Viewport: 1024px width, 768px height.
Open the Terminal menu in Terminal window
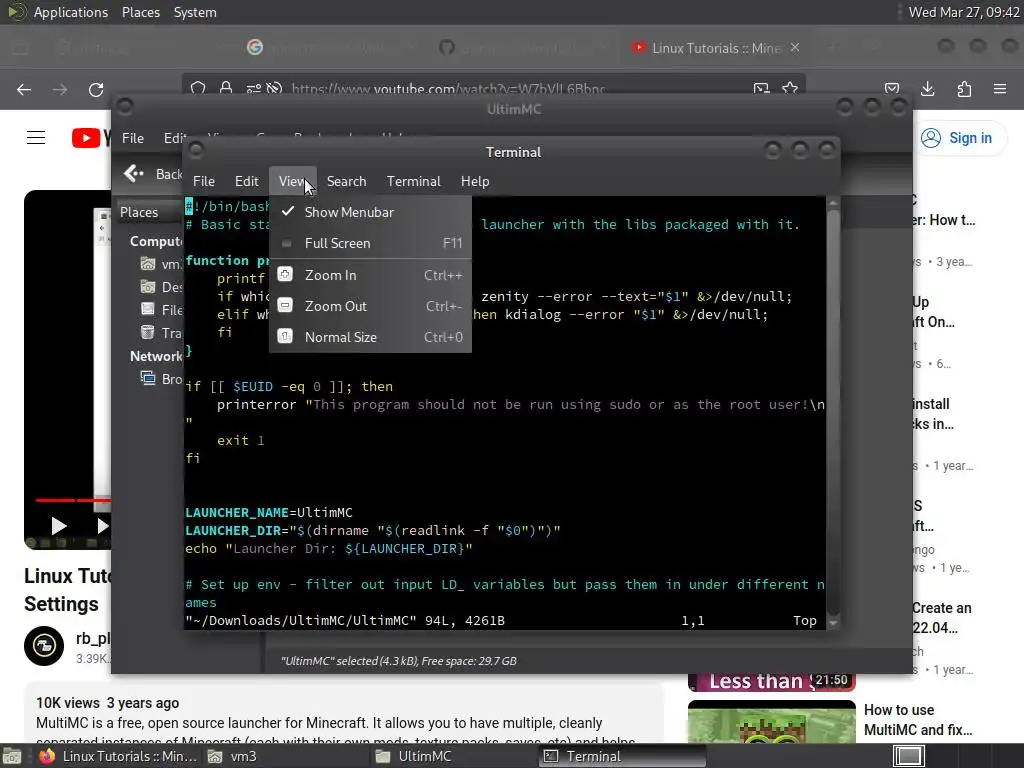413,181
